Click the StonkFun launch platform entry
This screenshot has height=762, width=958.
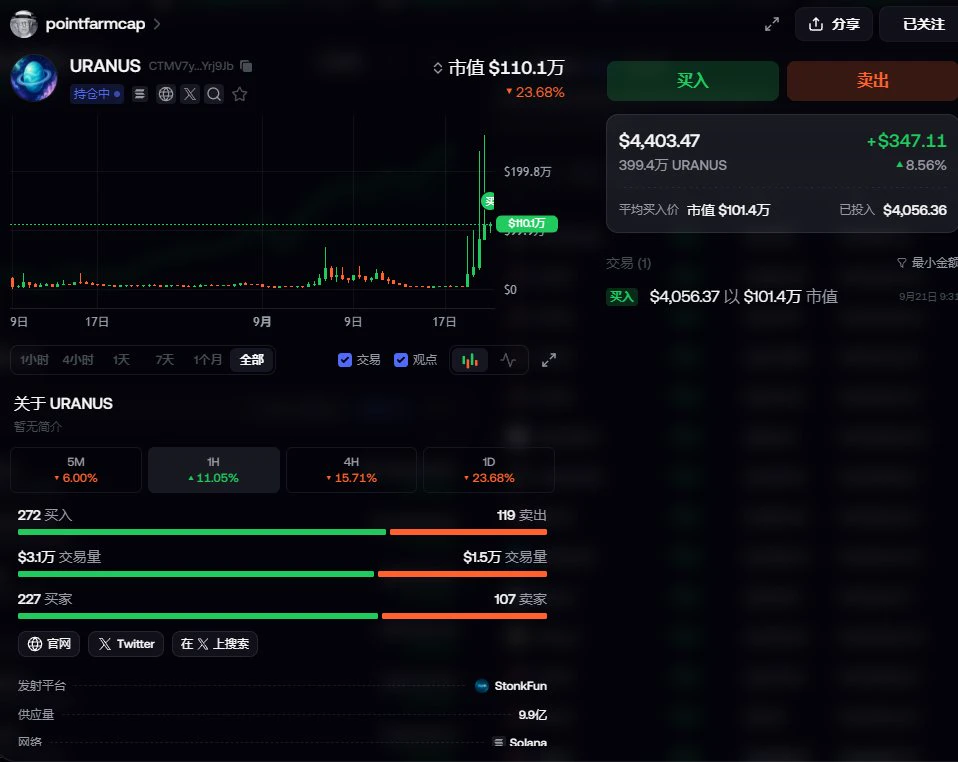click(511, 686)
